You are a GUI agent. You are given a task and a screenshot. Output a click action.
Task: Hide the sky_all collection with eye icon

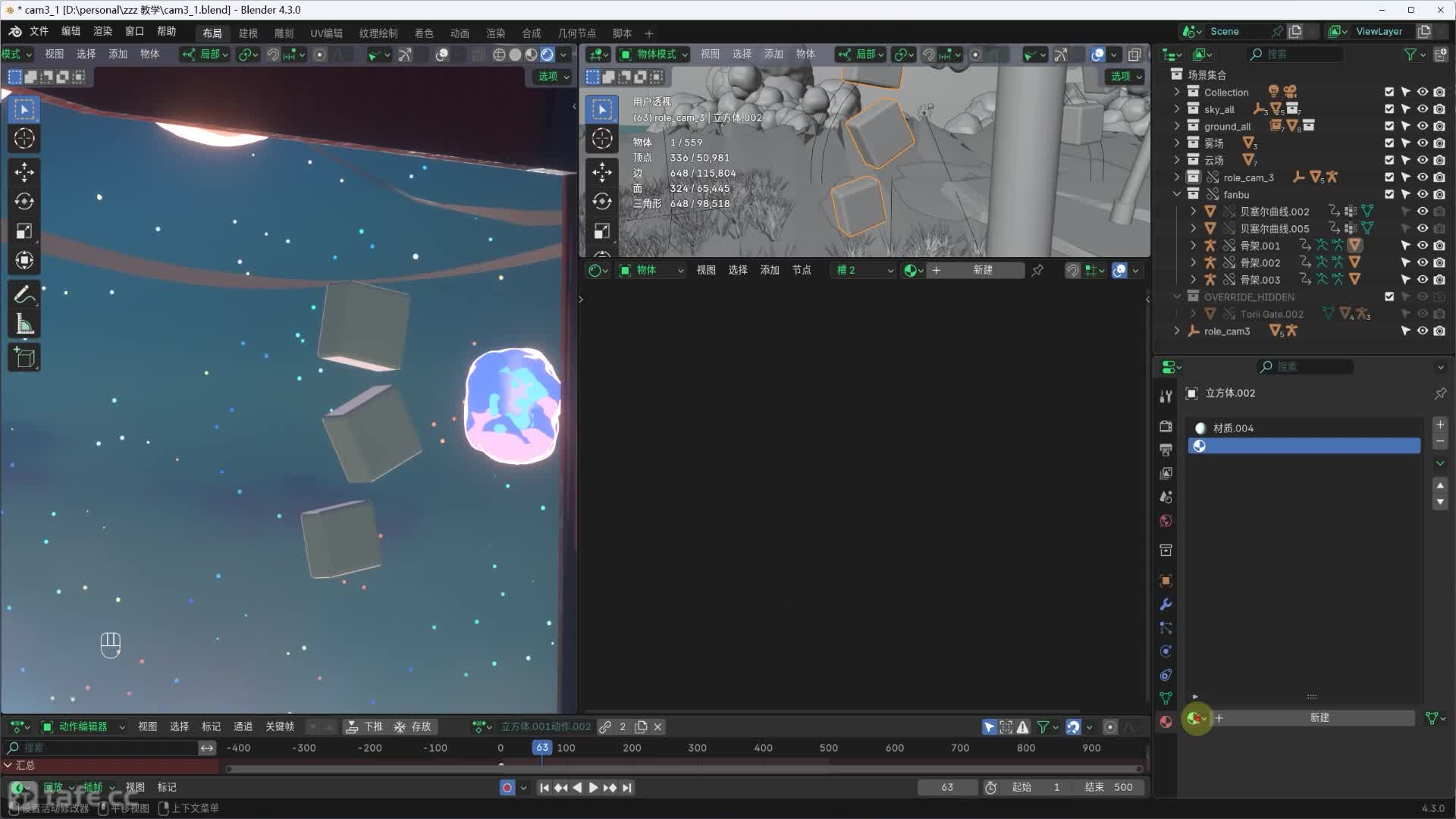click(1423, 109)
